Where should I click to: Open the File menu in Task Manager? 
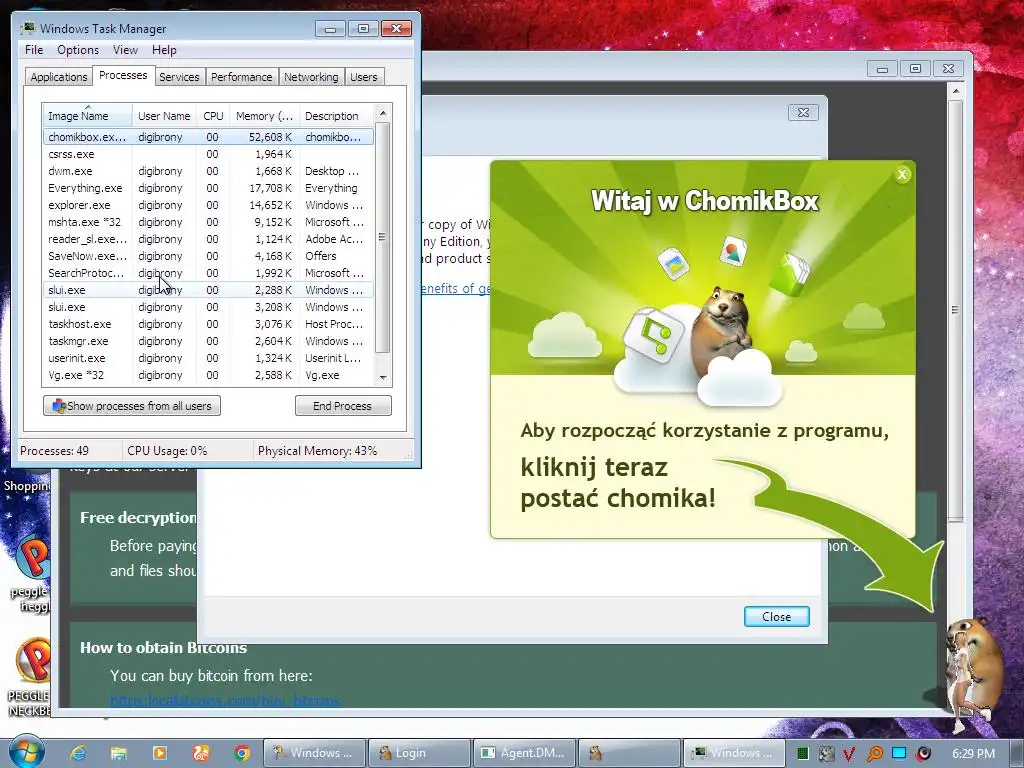(x=34, y=50)
